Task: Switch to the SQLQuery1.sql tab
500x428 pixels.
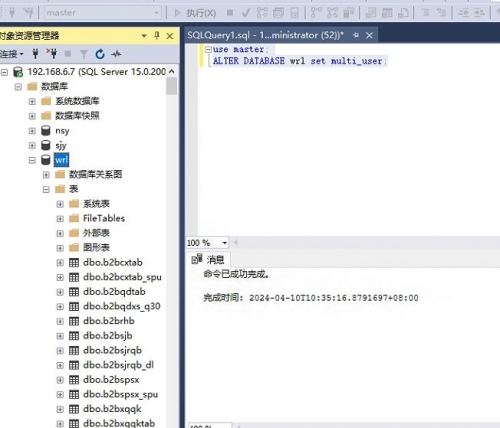Action: pyautogui.click(x=266, y=35)
